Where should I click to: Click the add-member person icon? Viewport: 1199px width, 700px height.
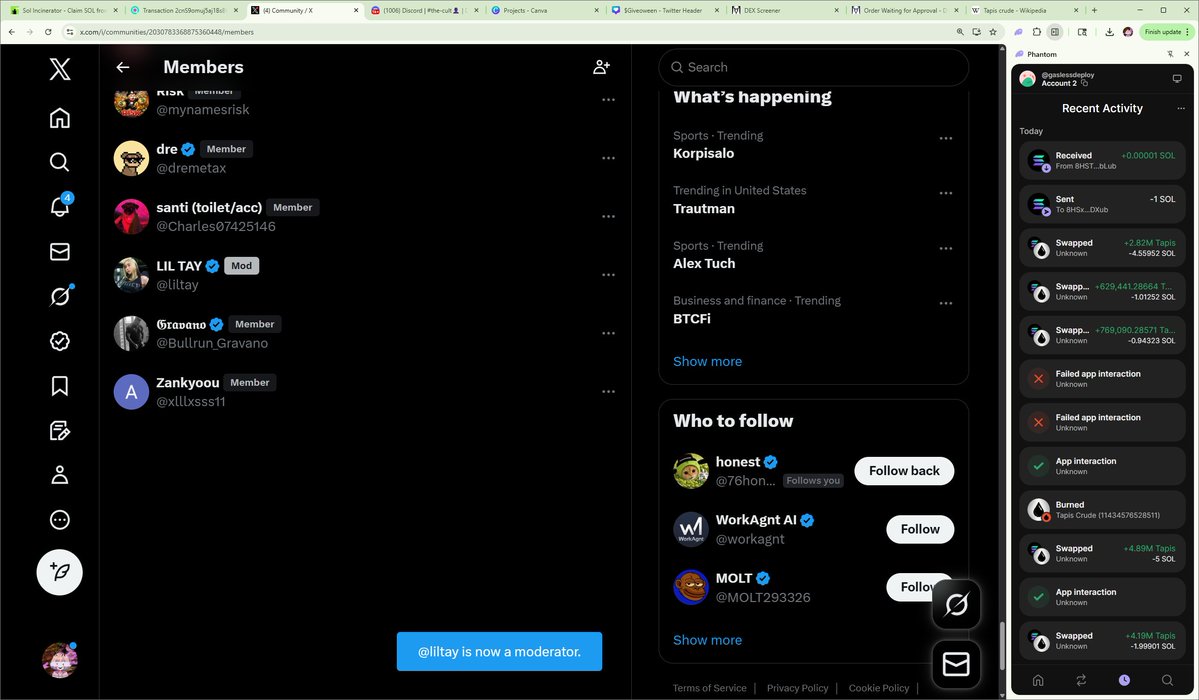(x=601, y=67)
